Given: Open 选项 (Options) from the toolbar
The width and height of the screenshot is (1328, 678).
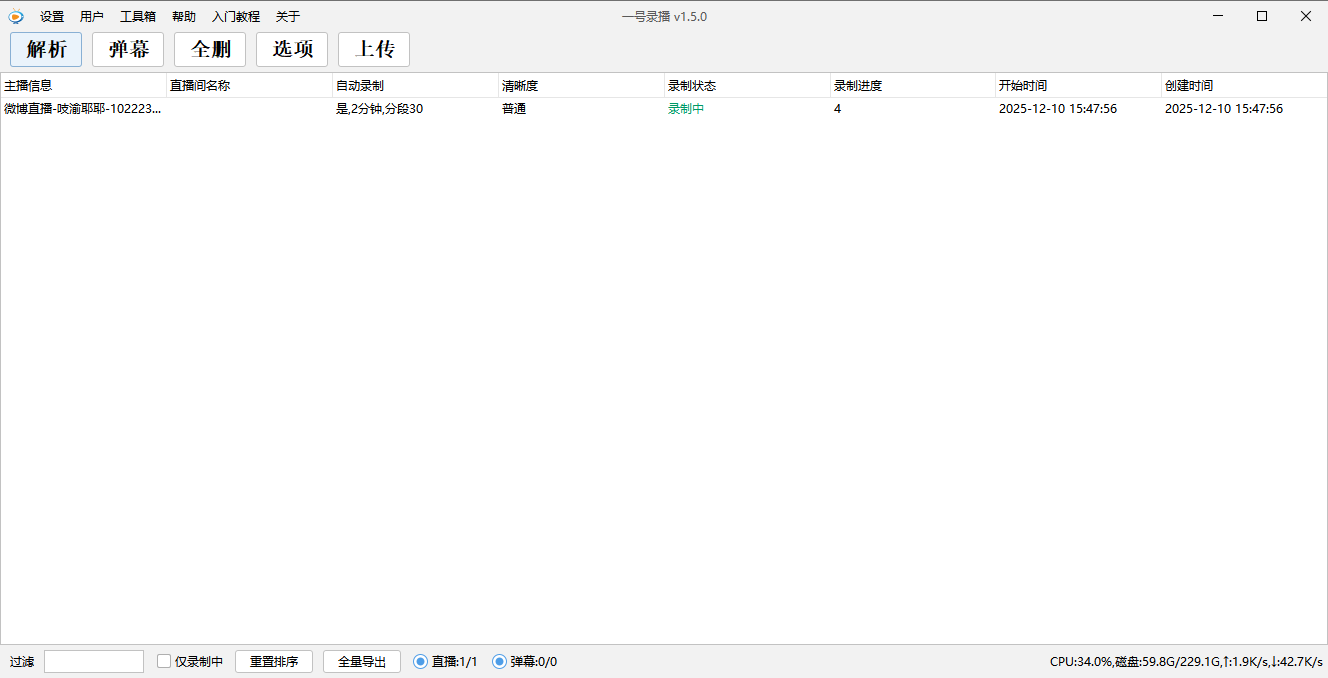Looking at the screenshot, I should click(292, 49).
